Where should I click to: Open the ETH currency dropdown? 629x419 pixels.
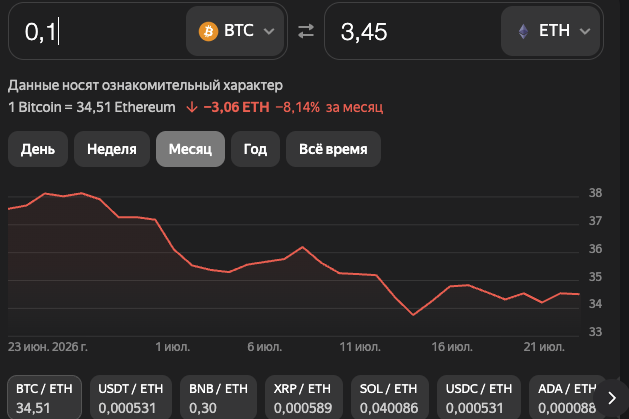click(x=550, y=31)
